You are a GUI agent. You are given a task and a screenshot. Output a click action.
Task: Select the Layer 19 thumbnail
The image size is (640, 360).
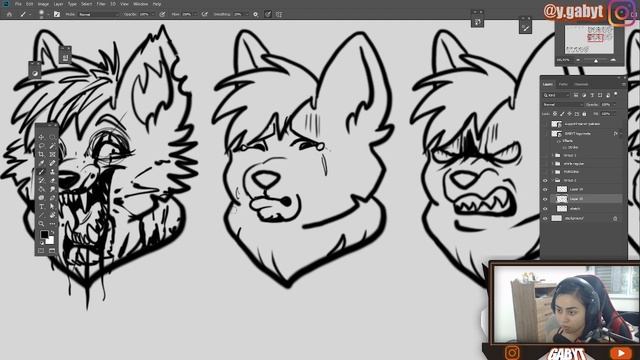(x=562, y=189)
